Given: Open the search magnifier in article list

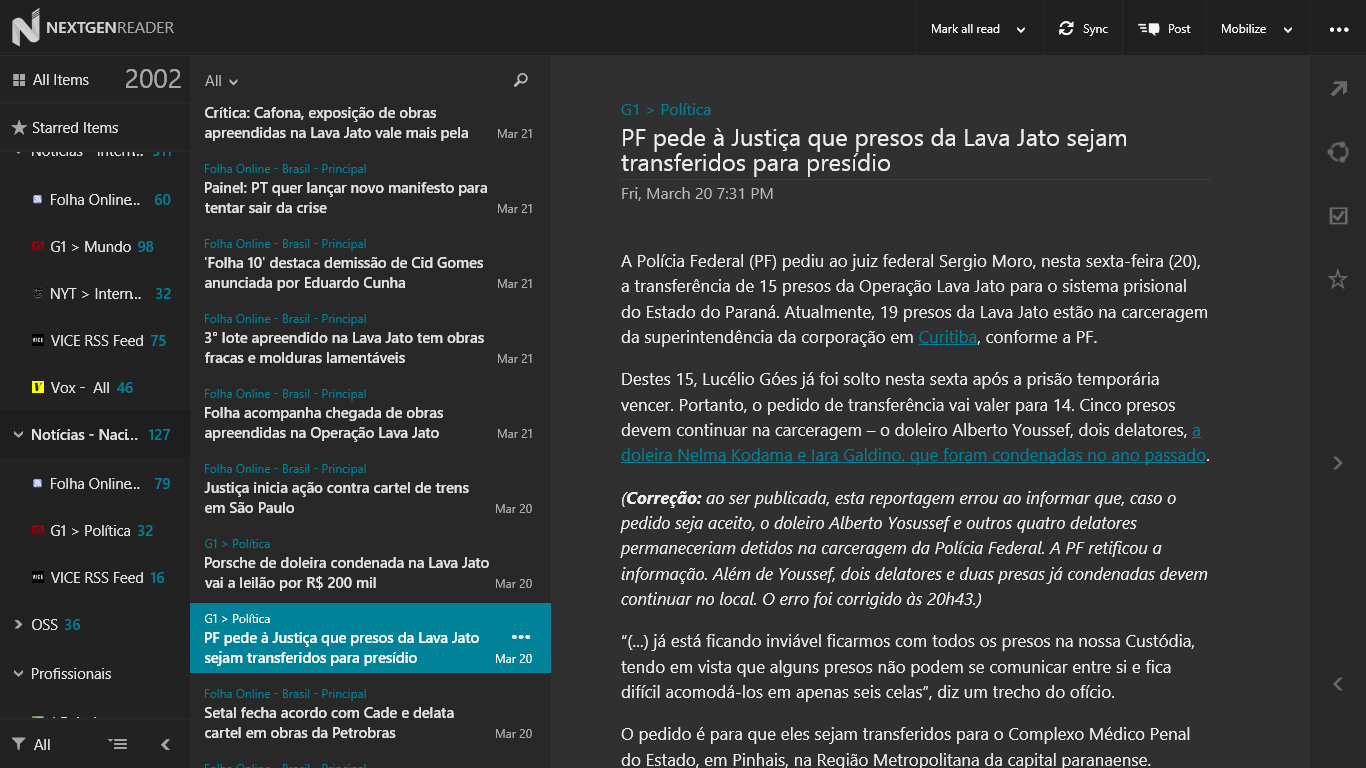Looking at the screenshot, I should coord(520,80).
